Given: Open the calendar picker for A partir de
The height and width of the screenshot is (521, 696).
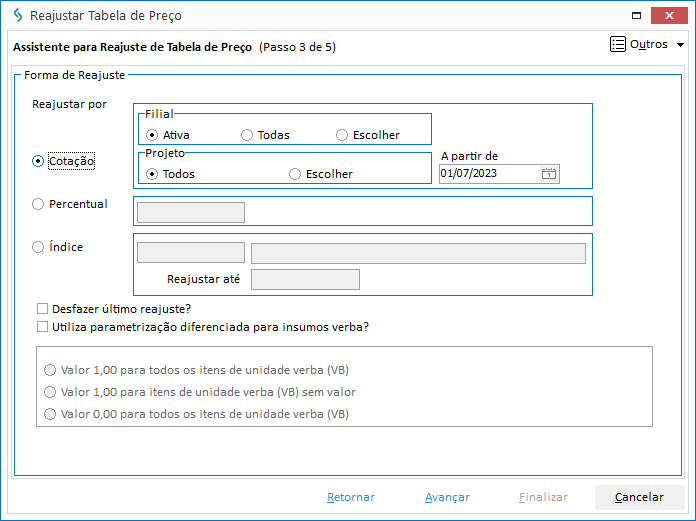Looking at the screenshot, I should (x=549, y=174).
